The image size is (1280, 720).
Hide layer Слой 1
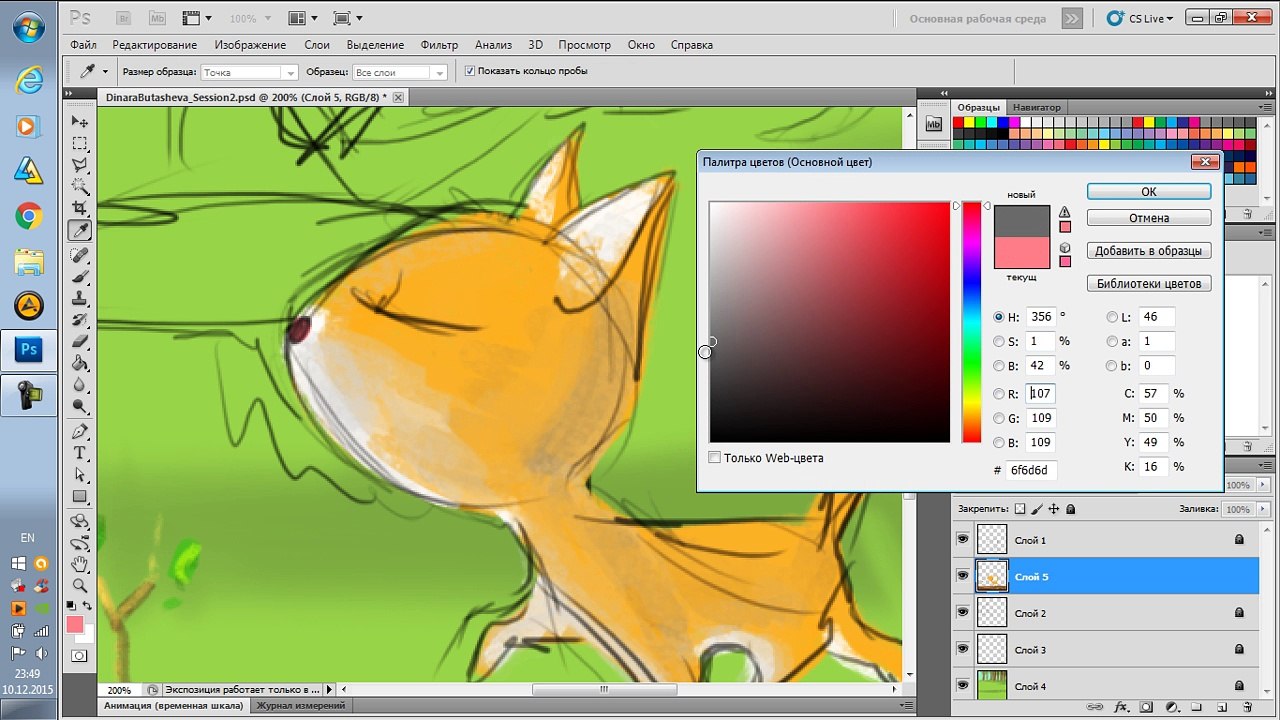[963, 540]
